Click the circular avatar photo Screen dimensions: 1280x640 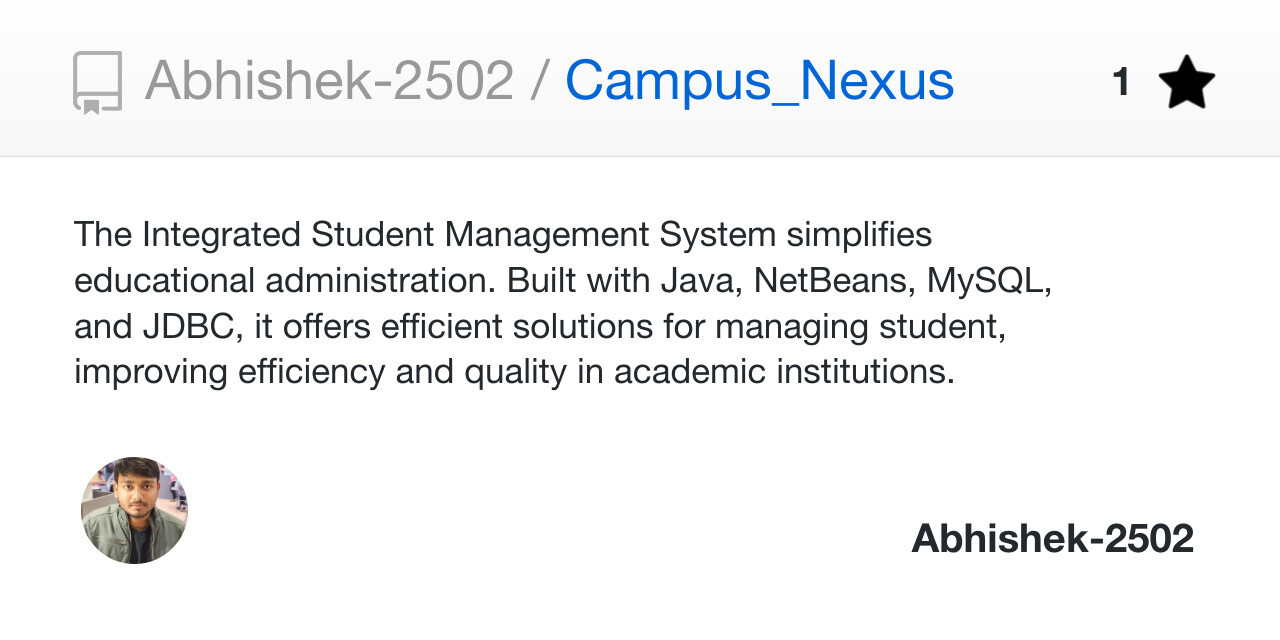pyautogui.click(x=133, y=509)
